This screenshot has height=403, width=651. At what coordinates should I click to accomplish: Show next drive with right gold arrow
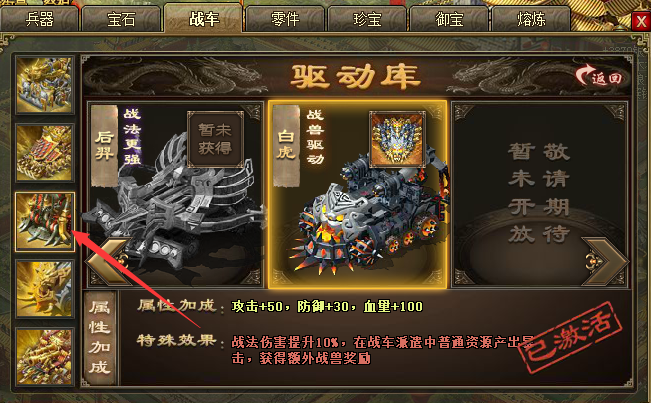coord(604,261)
